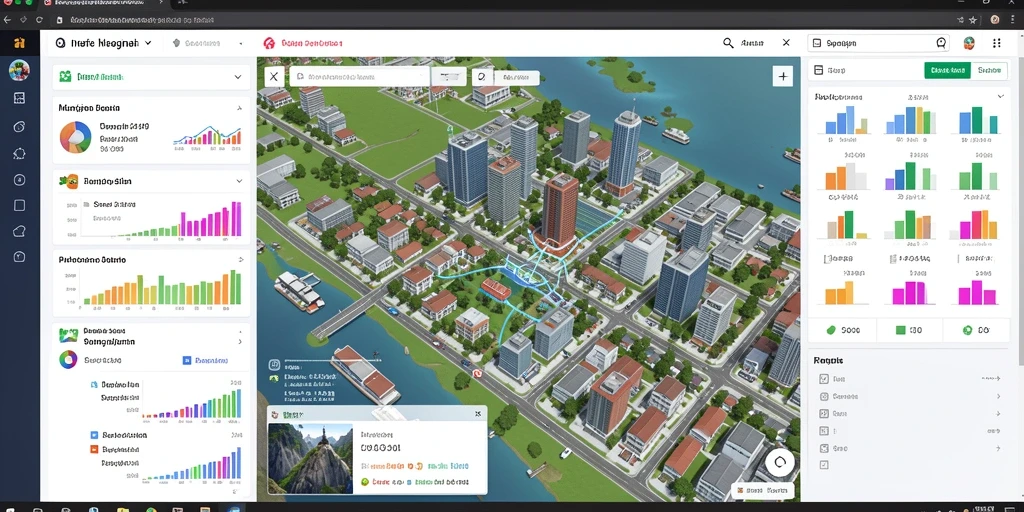Tick the checkbox of the third Roqois list row

[824, 414]
